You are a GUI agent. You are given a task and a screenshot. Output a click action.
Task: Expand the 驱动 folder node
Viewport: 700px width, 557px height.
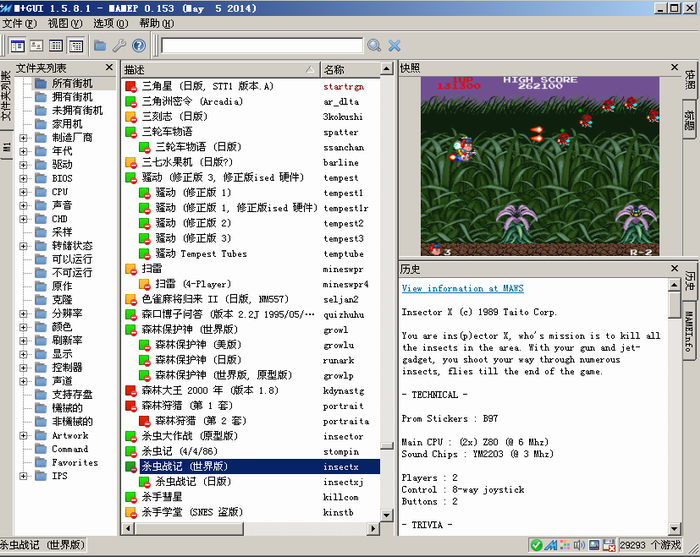coord(23,165)
